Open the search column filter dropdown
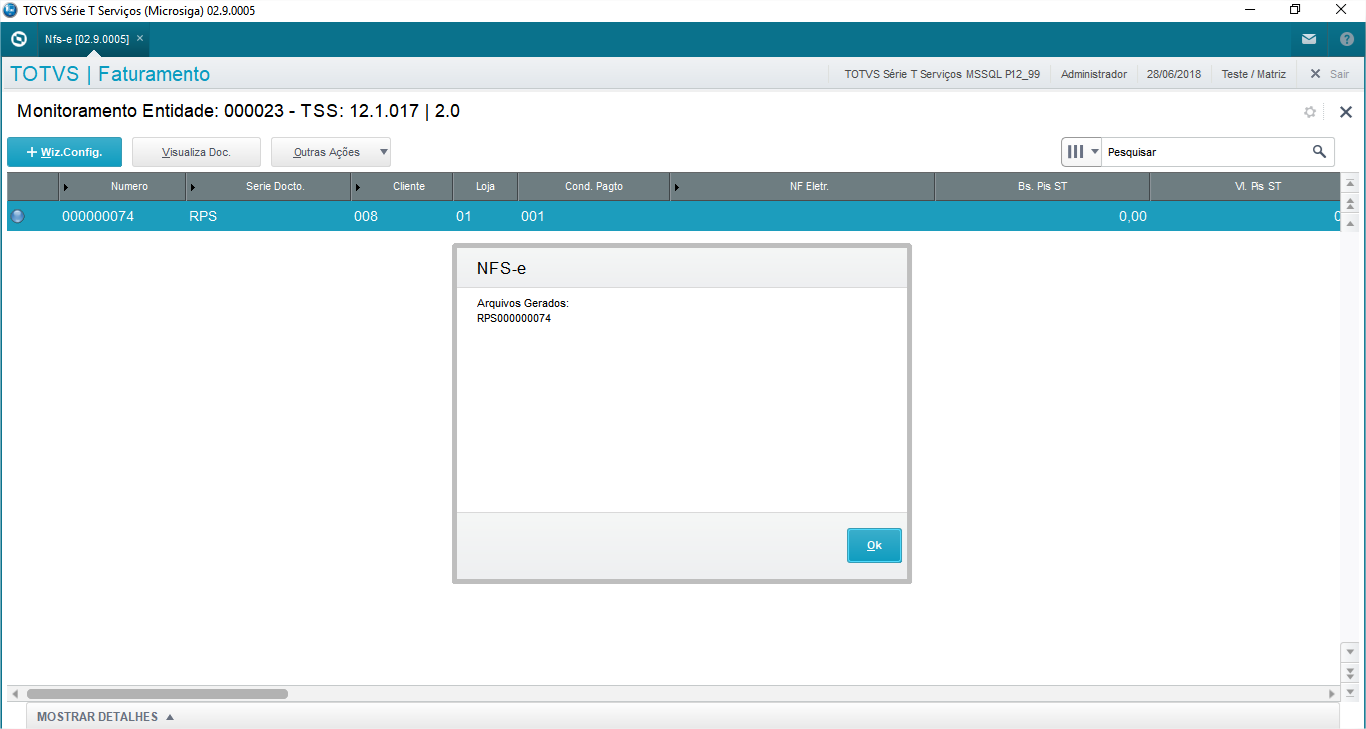Image resolution: width=1366 pixels, height=729 pixels. coord(1081,152)
